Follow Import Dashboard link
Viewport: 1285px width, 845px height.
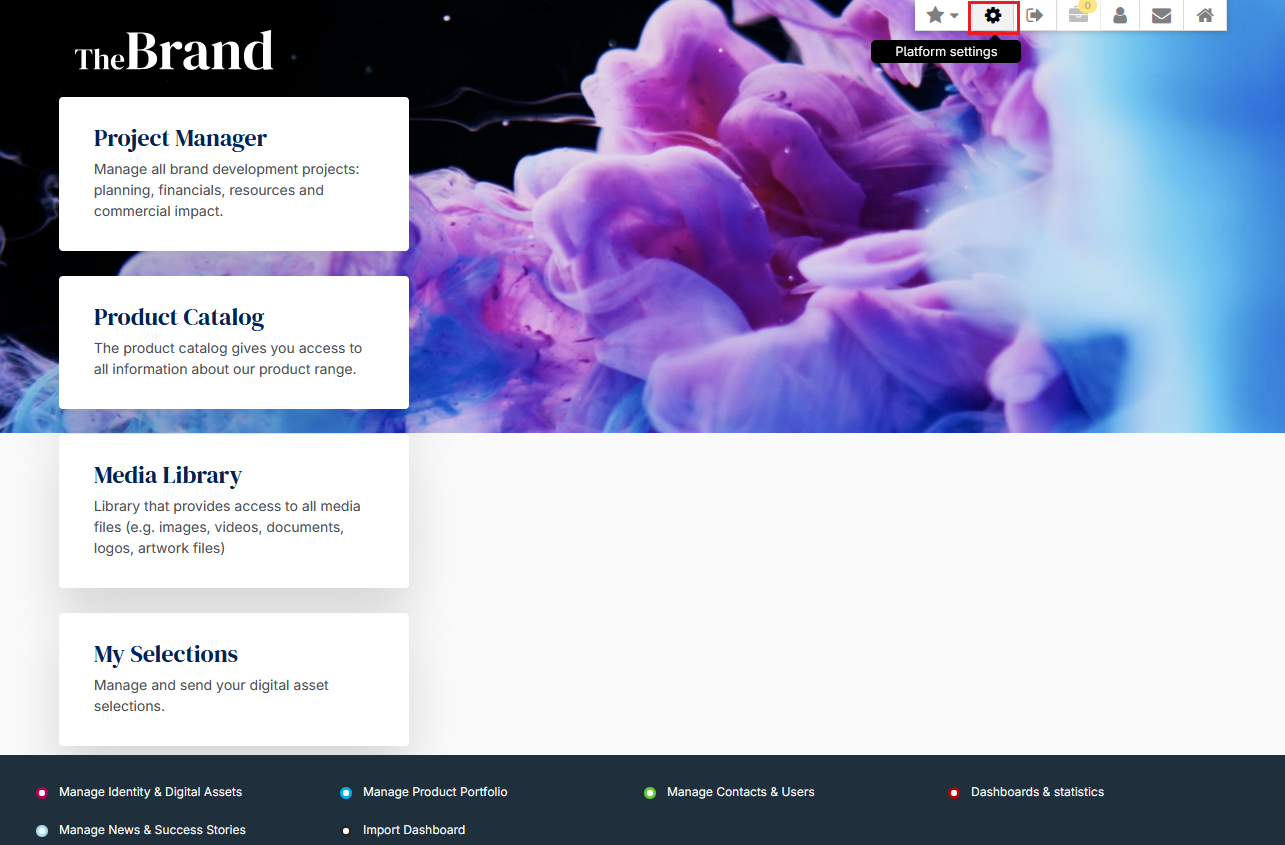click(x=414, y=830)
